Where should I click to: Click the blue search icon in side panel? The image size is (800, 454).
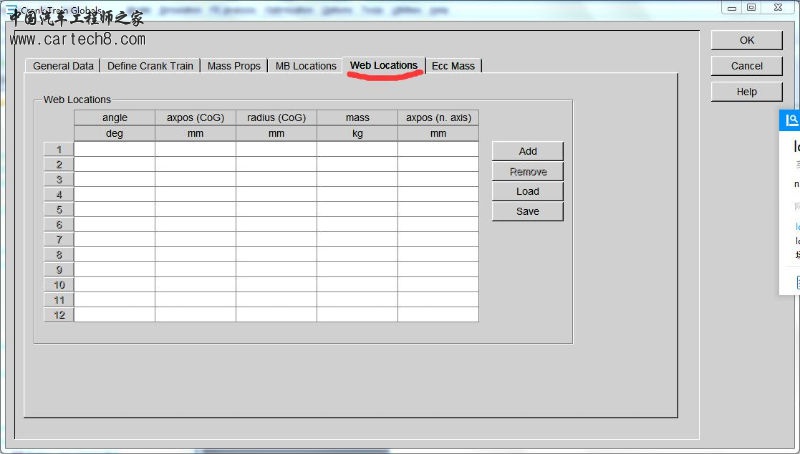pyautogui.click(x=790, y=120)
